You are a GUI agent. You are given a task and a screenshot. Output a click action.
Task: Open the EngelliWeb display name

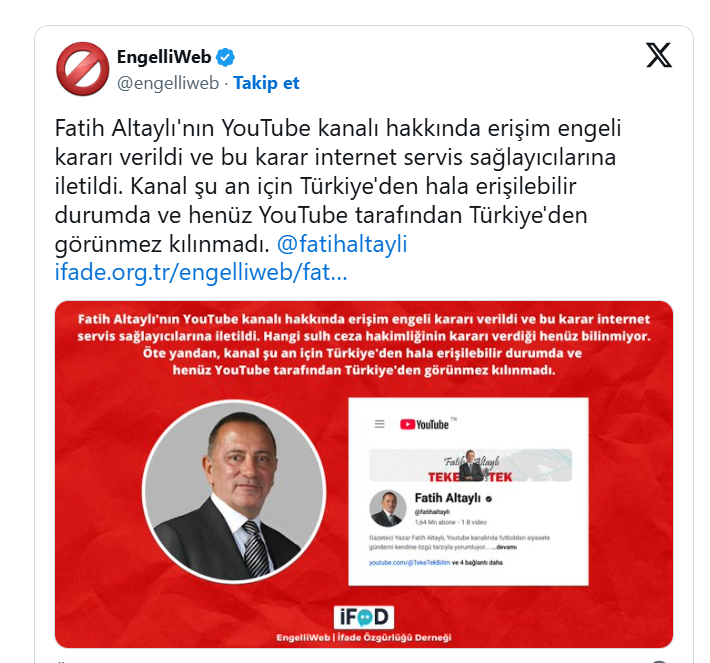coord(164,57)
